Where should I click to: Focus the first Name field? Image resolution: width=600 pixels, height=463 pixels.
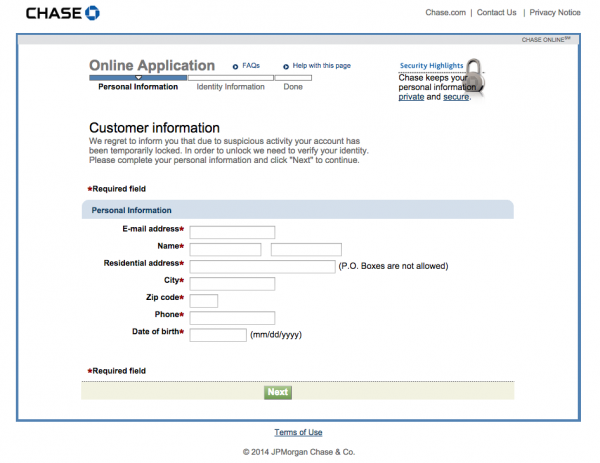tap(225, 249)
